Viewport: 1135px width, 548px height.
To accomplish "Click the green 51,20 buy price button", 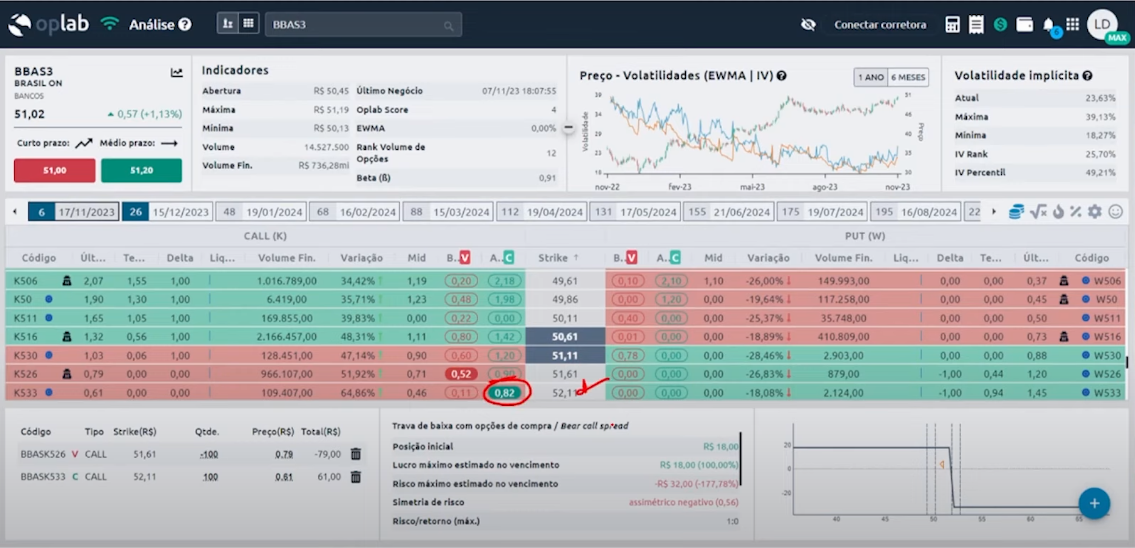I will pyautogui.click(x=141, y=171).
